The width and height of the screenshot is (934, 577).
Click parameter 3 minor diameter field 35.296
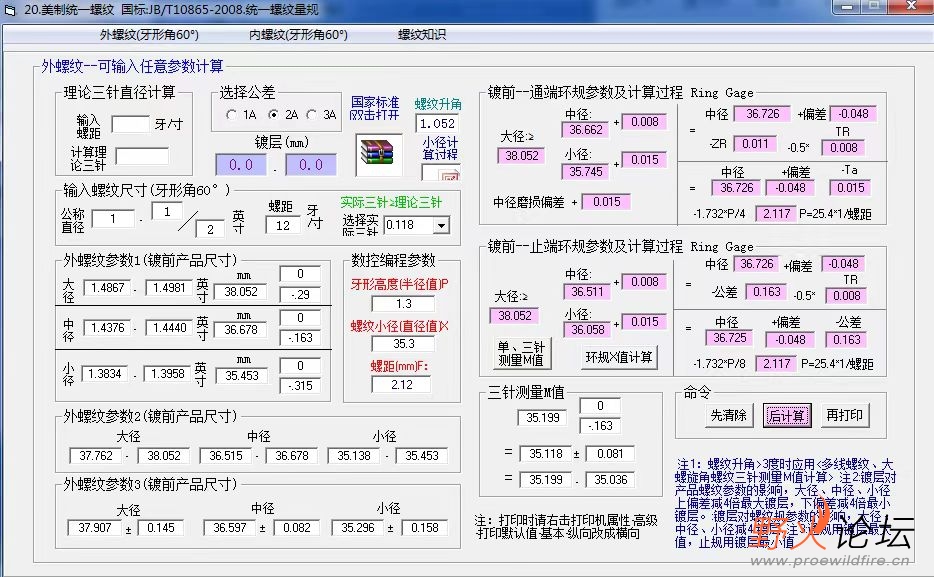tap(357, 528)
